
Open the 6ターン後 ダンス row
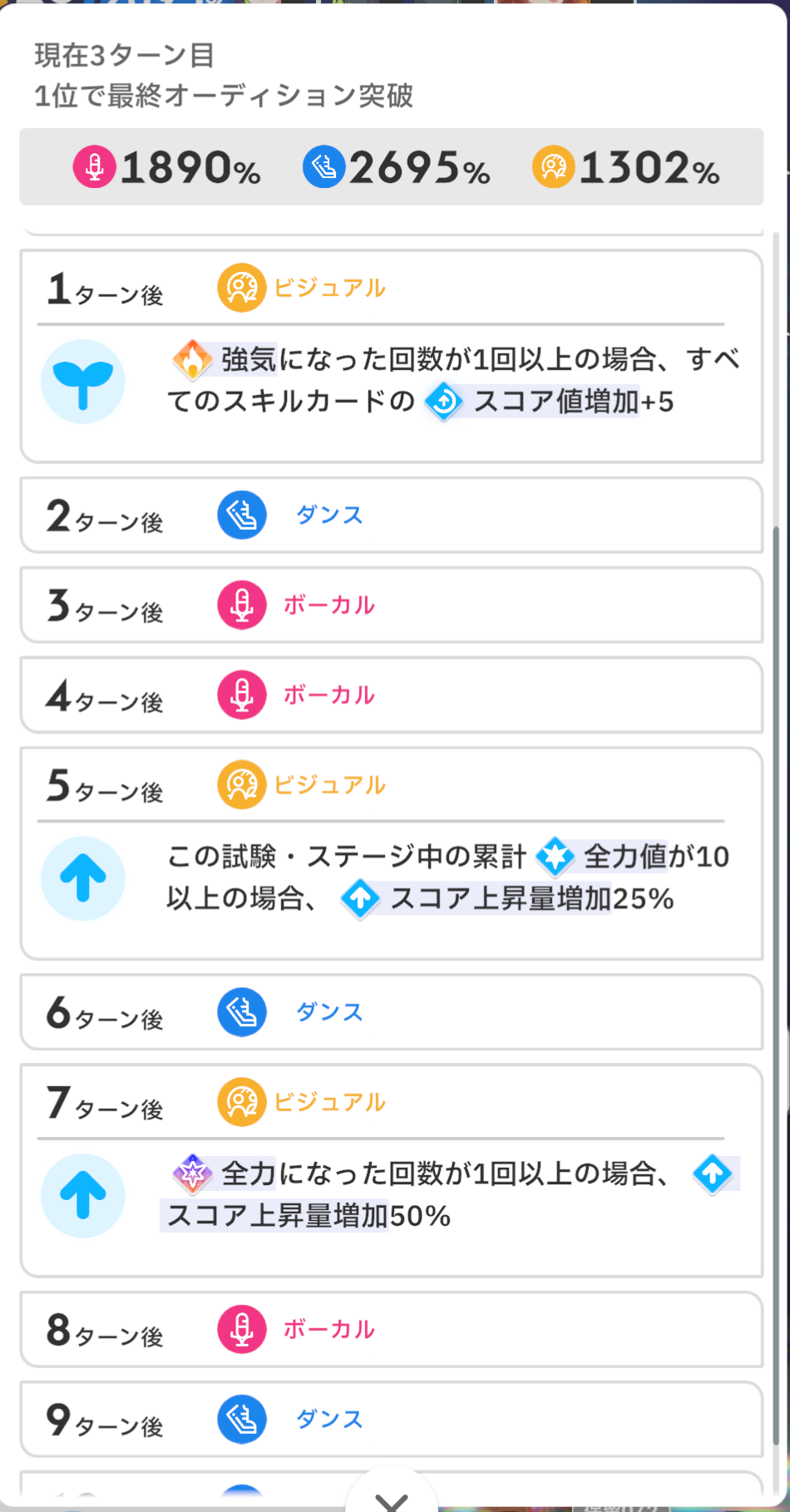pos(391,1012)
